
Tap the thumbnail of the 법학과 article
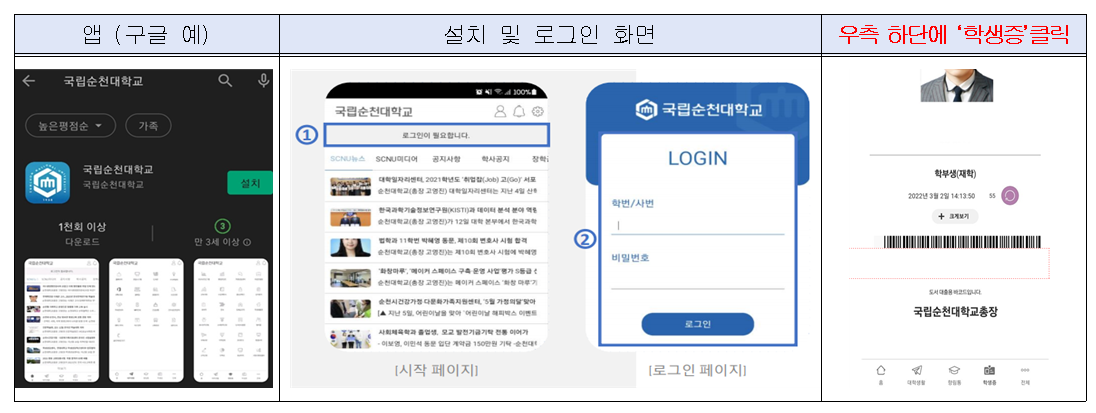(350, 247)
